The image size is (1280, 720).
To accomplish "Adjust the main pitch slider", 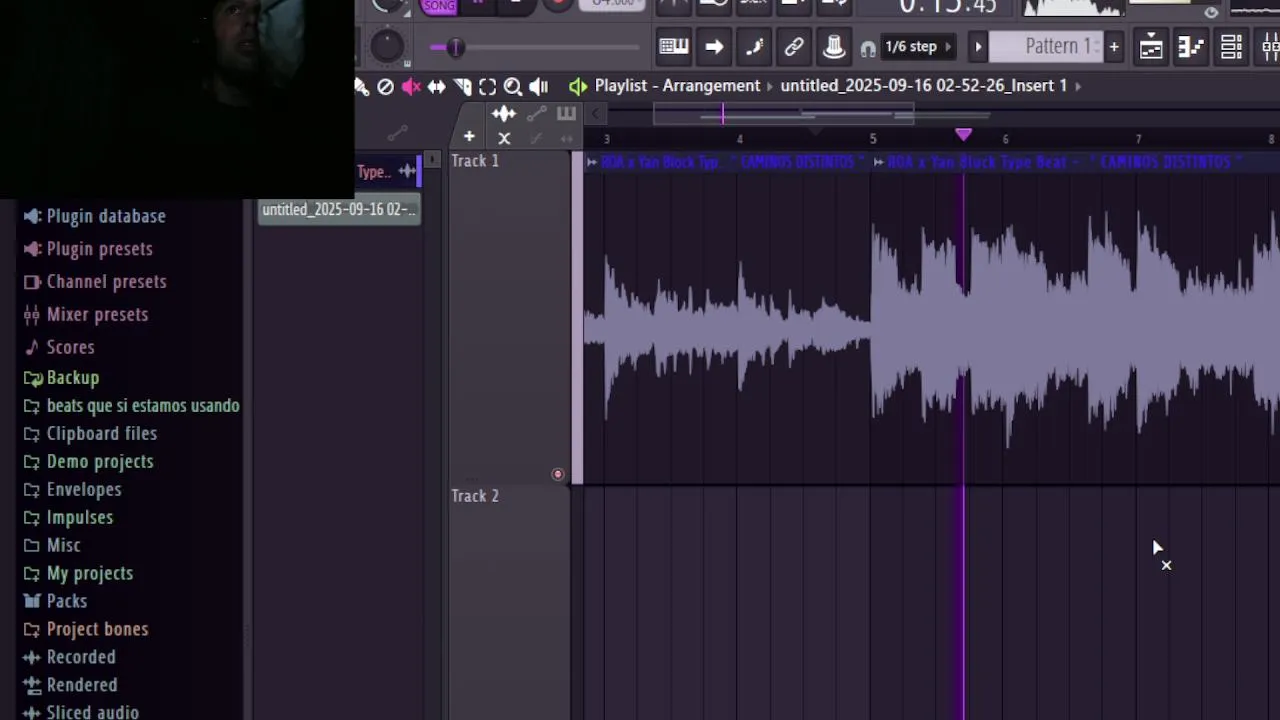I will (x=535, y=47).
